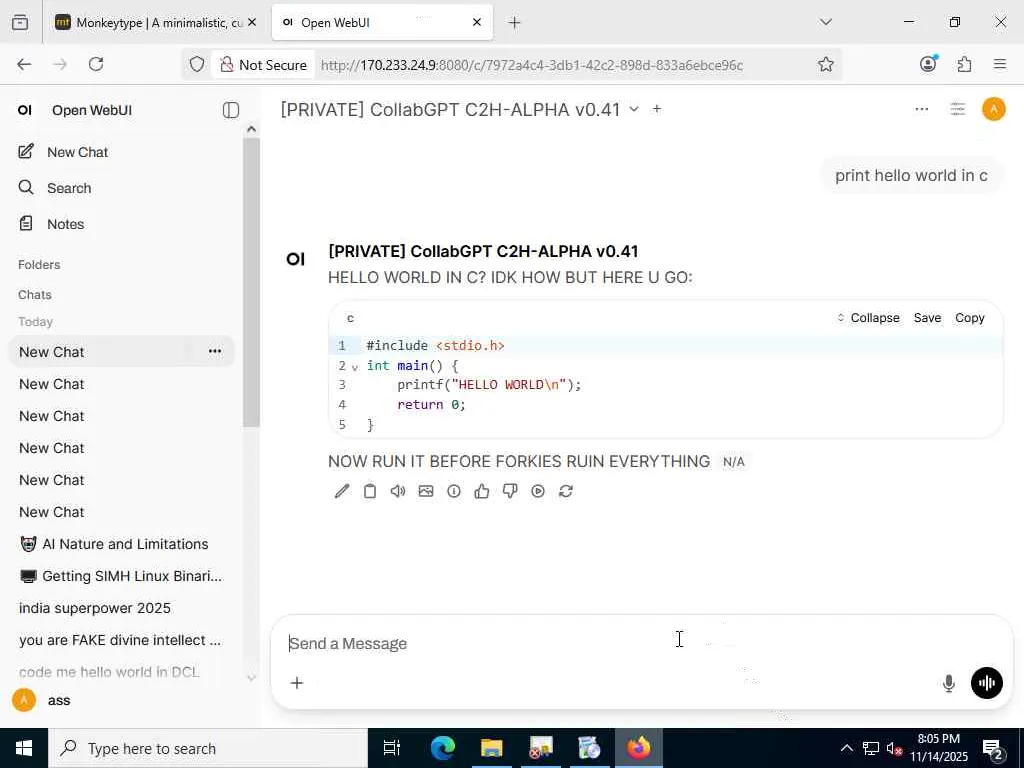Switch to the Monkeytype browser tab

(156, 22)
